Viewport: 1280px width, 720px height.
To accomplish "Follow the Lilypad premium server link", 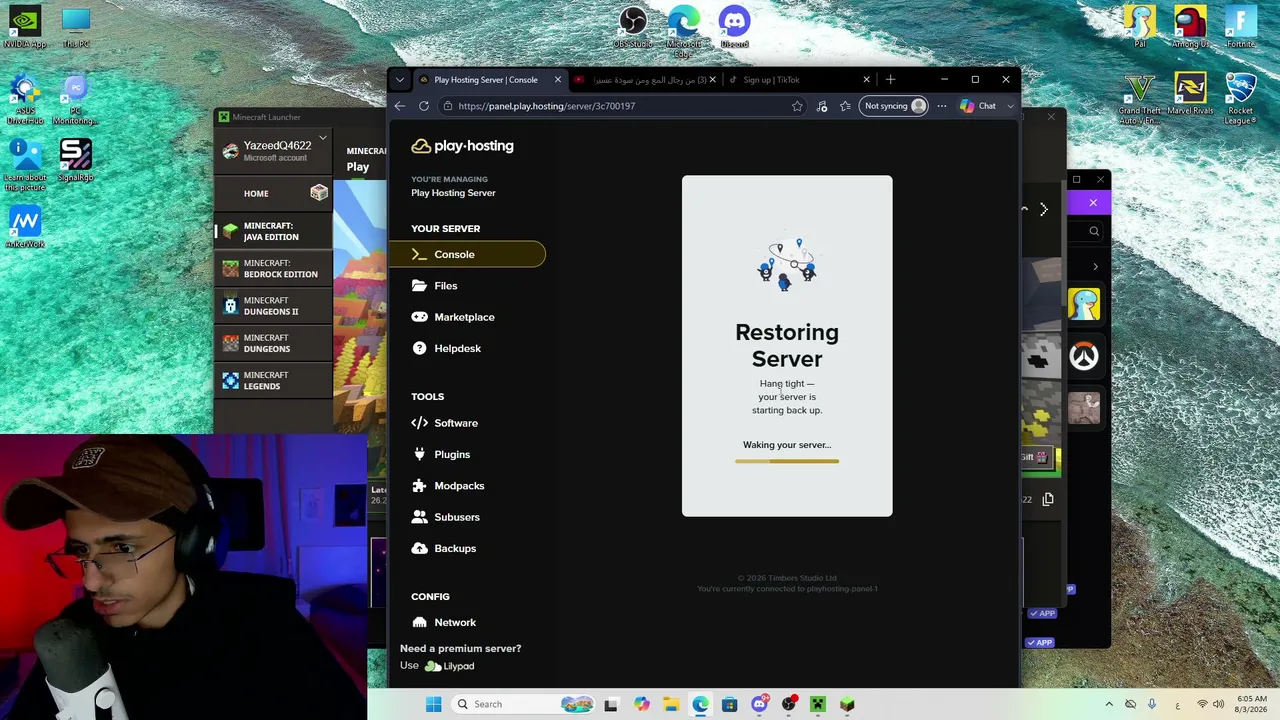I will click(449, 666).
